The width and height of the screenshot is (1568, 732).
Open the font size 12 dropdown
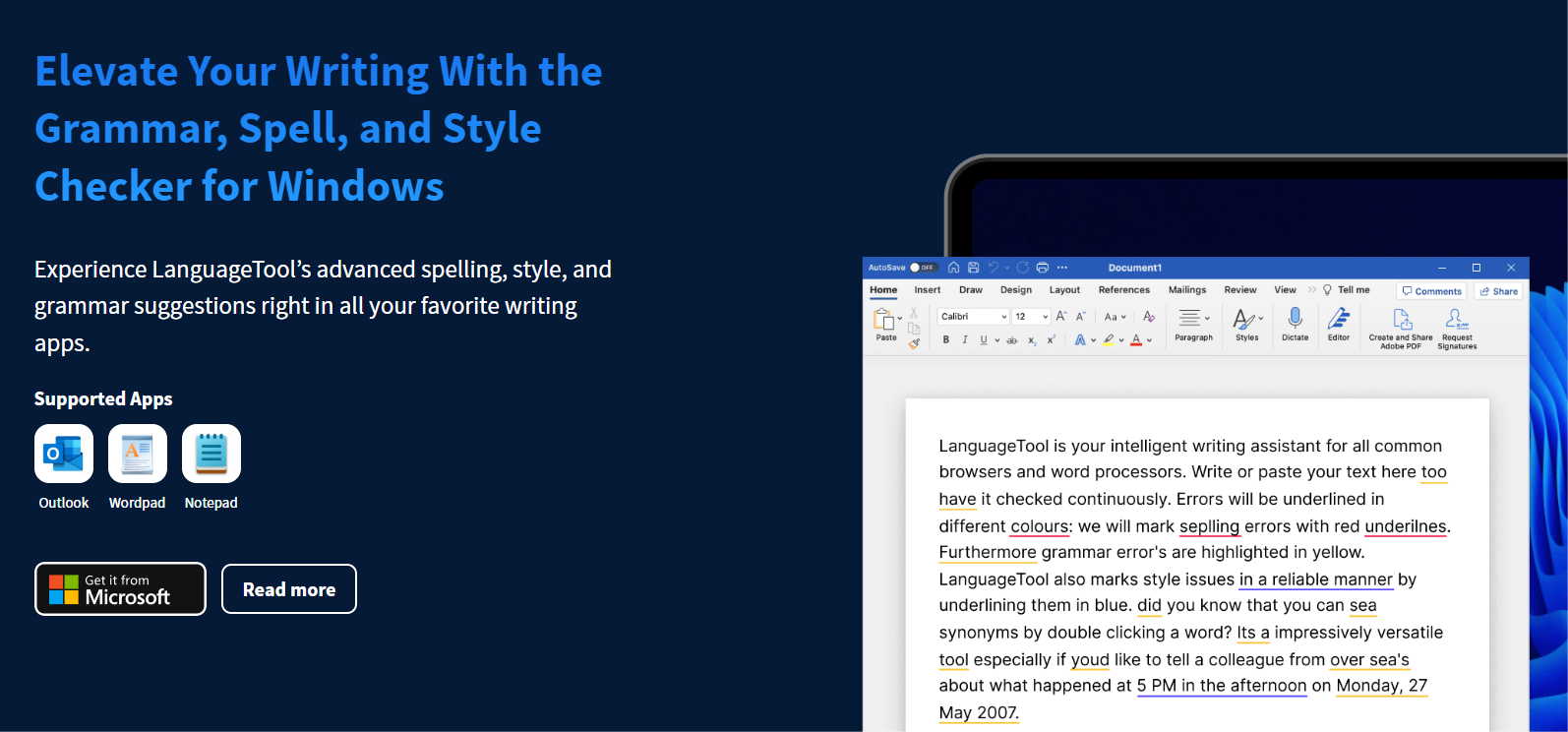coord(1032,317)
